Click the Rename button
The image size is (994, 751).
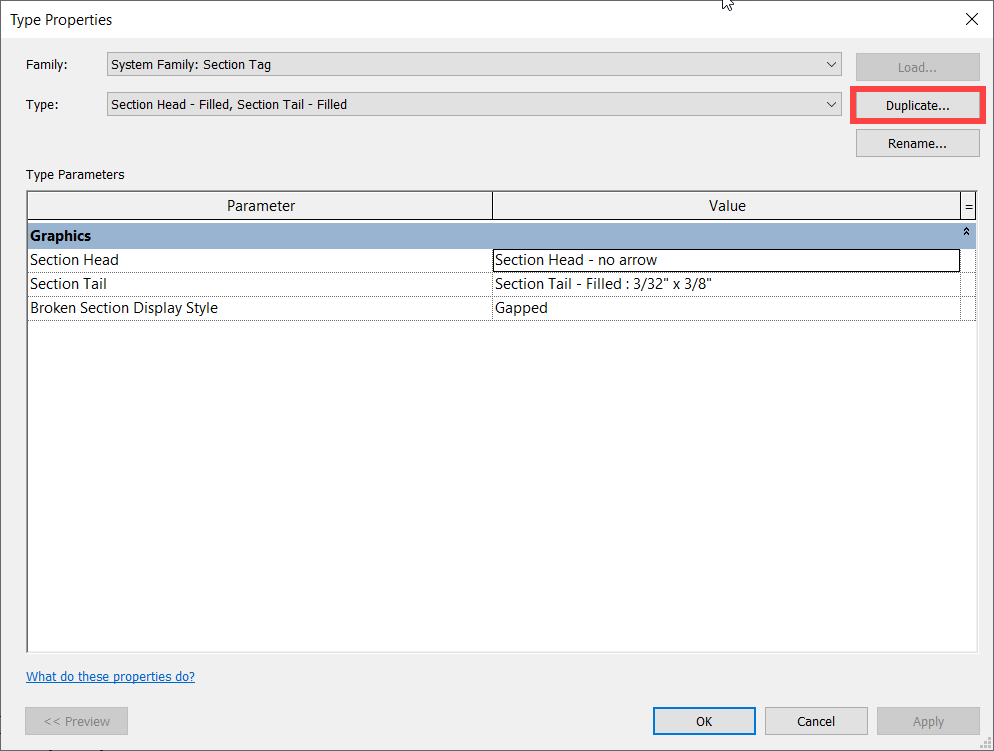click(x=916, y=142)
